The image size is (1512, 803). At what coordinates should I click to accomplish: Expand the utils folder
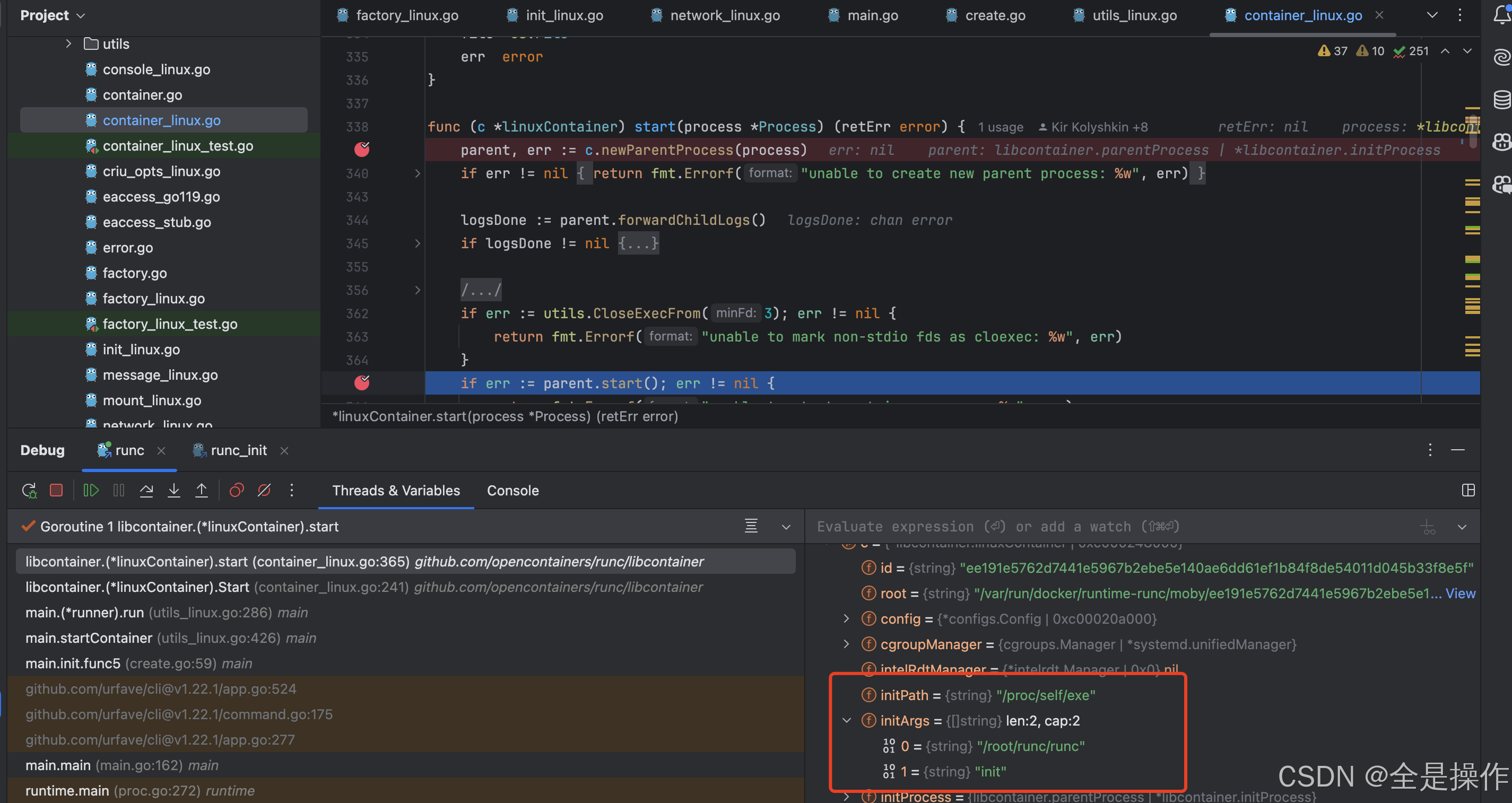coord(68,43)
